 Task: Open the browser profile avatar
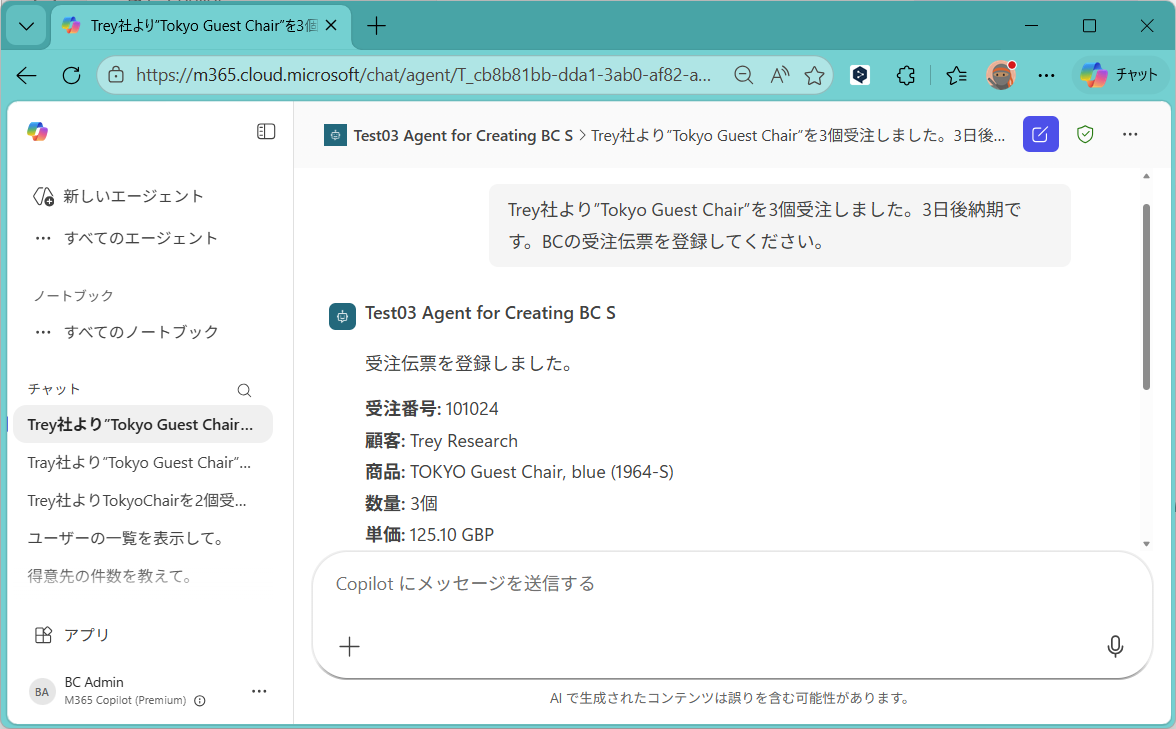click(1001, 75)
